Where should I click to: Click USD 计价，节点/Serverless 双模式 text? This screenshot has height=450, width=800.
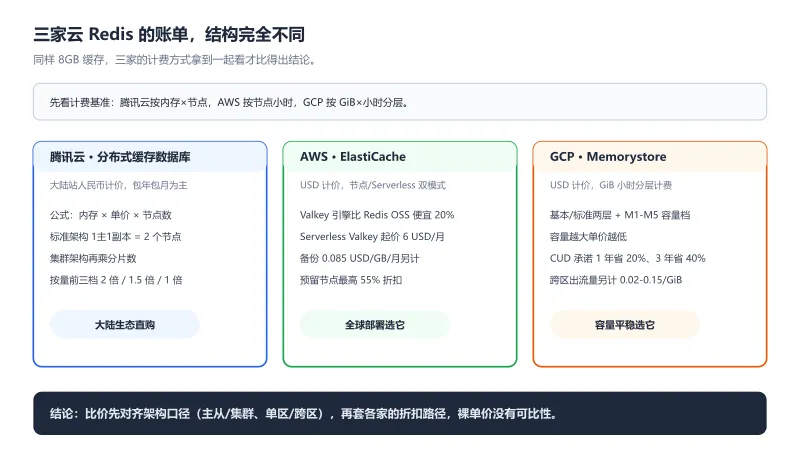click(373, 185)
